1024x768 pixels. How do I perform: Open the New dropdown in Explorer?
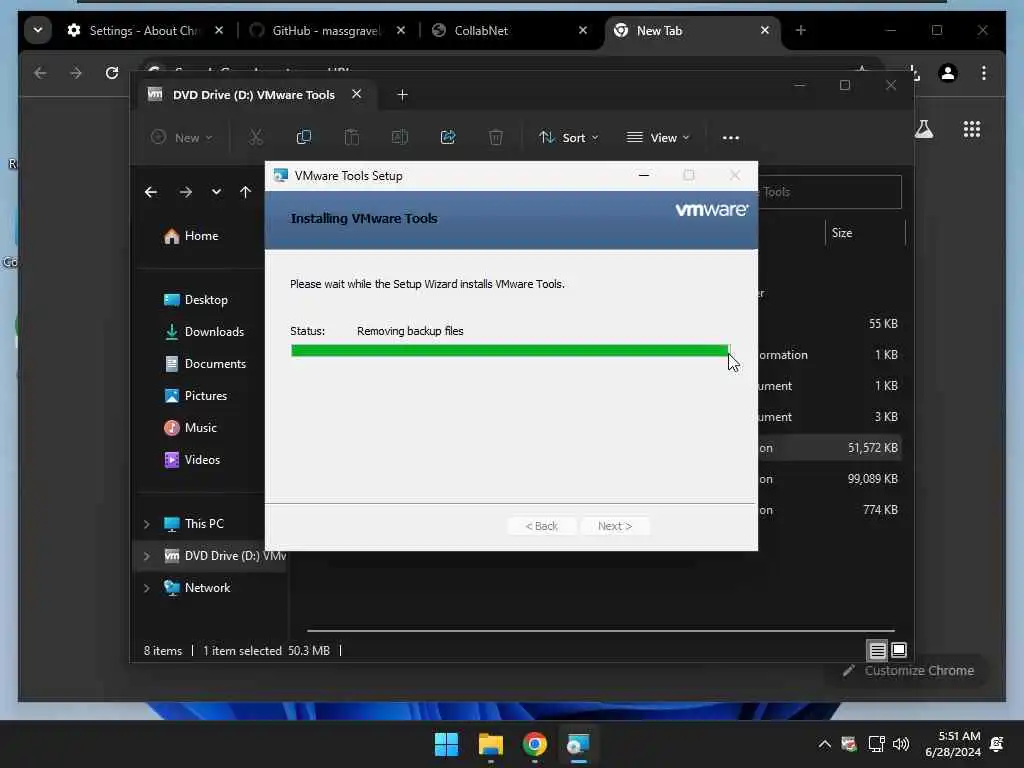182,138
